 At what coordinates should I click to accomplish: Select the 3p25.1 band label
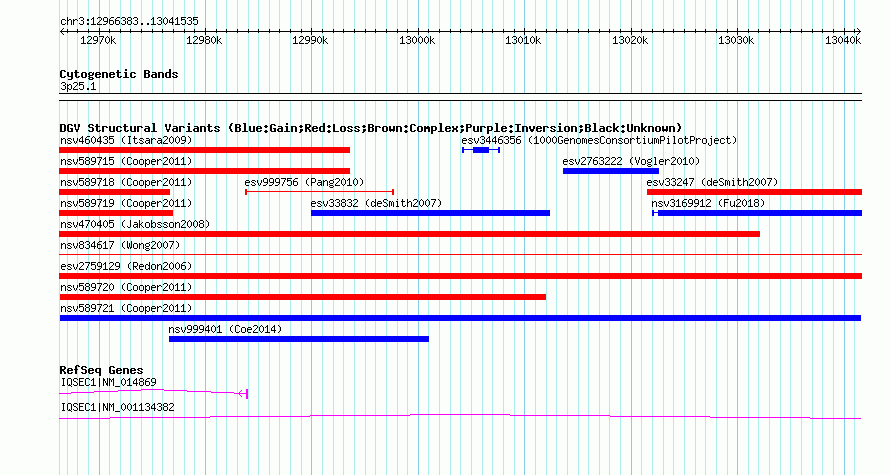(x=78, y=86)
